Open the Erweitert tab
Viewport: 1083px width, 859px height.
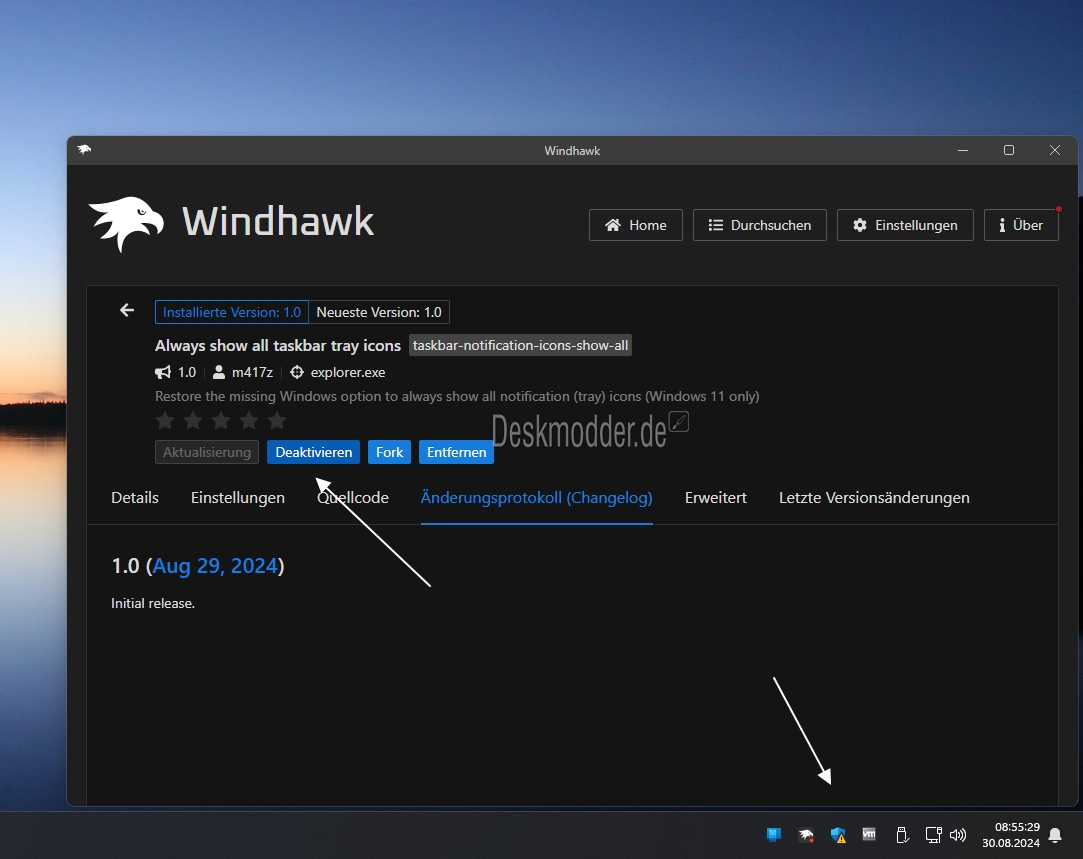click(716, 498)
